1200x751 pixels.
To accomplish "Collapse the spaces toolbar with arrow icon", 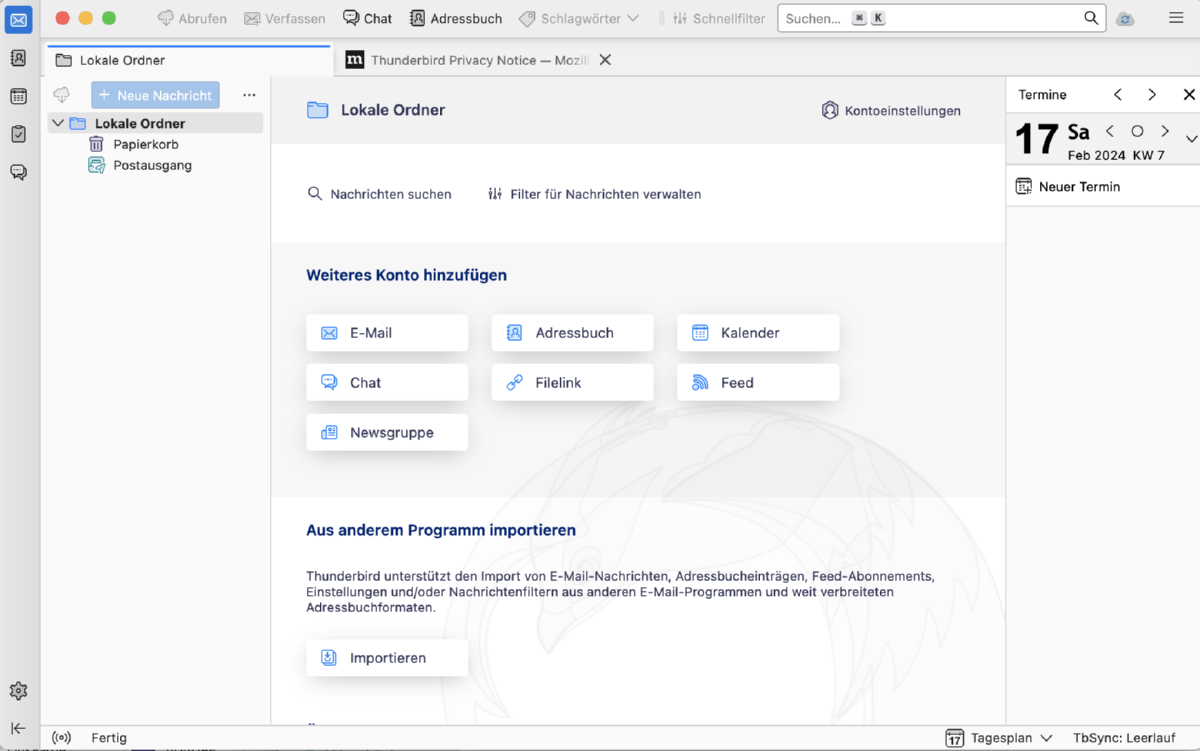I will [18, 729].
